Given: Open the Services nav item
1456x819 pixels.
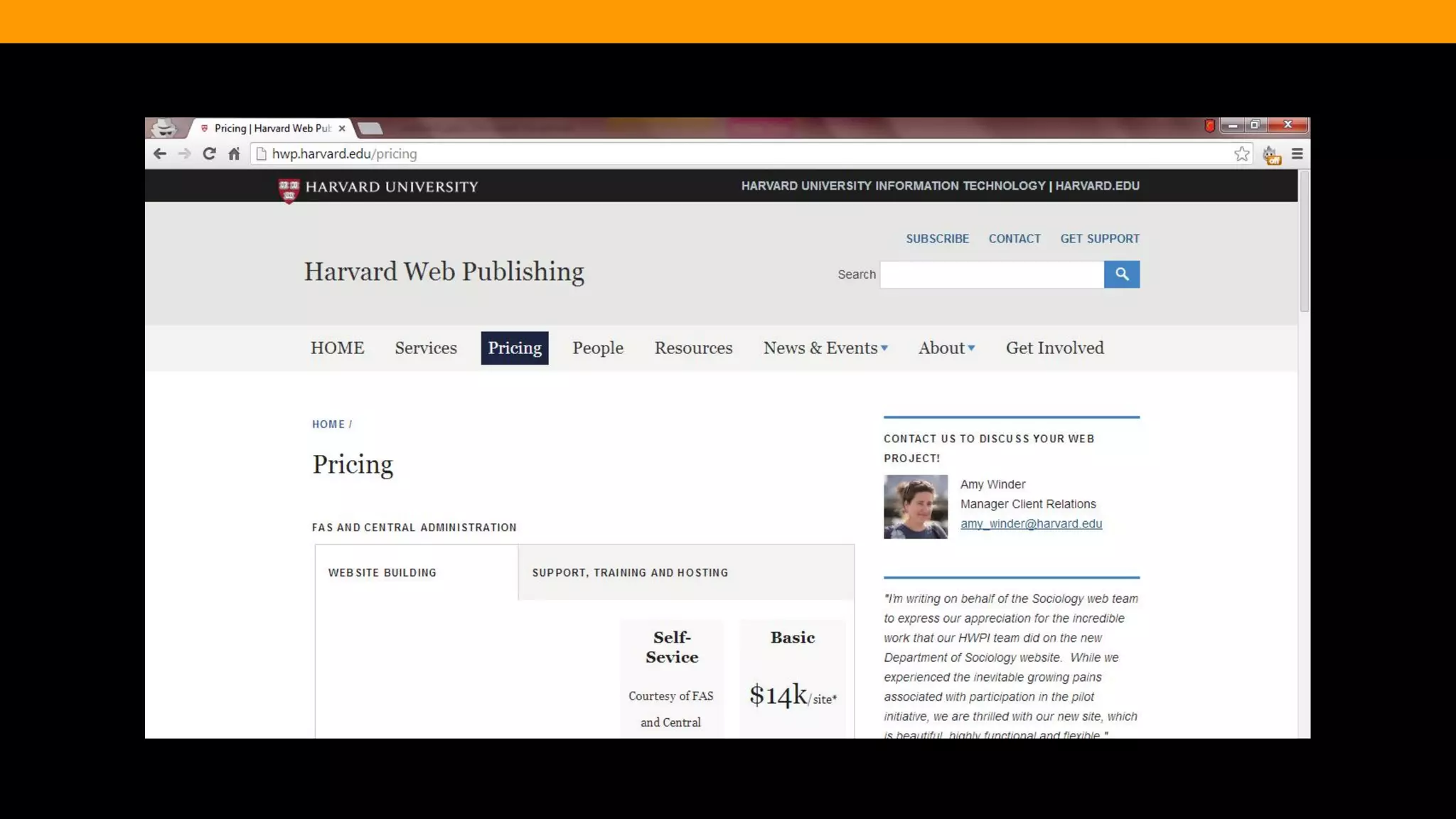Looking at the screenshot, I should 426,348.
